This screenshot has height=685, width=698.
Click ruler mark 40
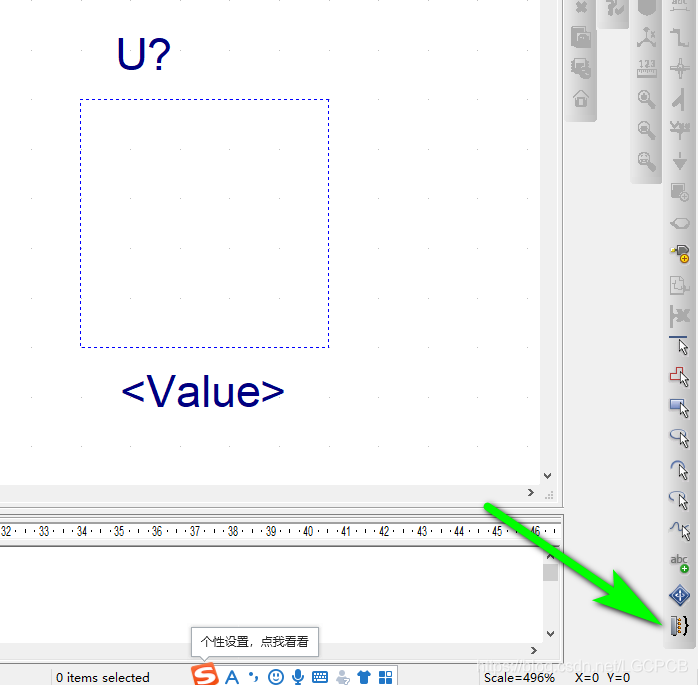pyautogui.click(x=308, y=531)
